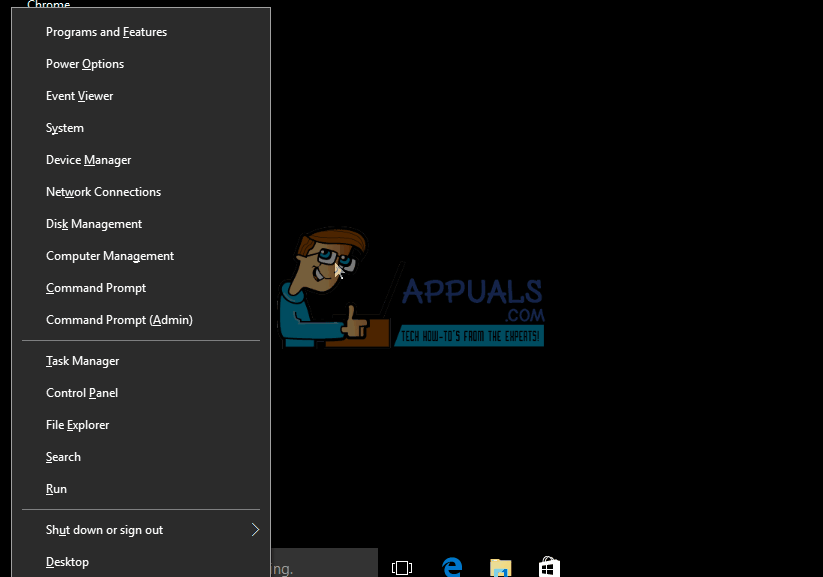
Task: Open Task View from the taskbar
Action: pos(402,566)
